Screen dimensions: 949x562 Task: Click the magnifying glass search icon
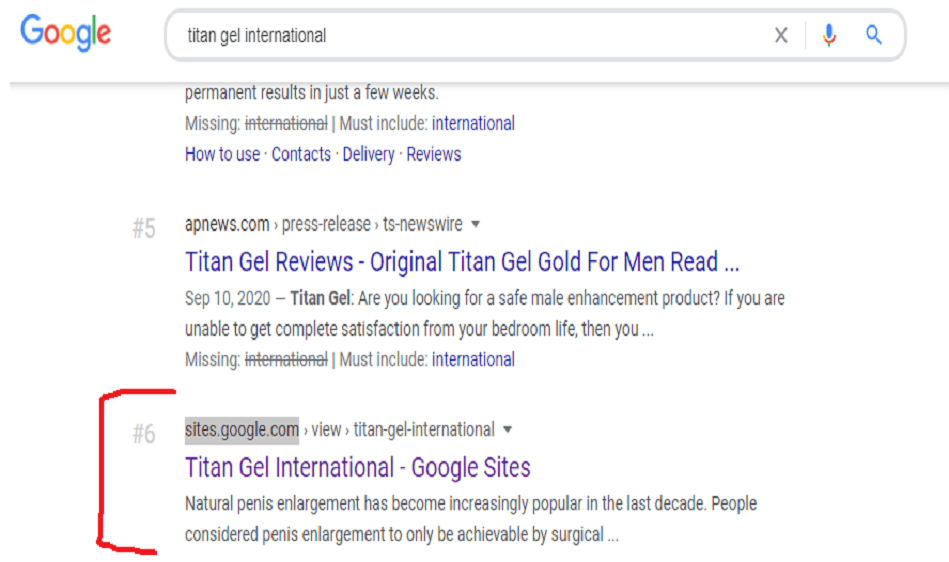tap(874, 36)
